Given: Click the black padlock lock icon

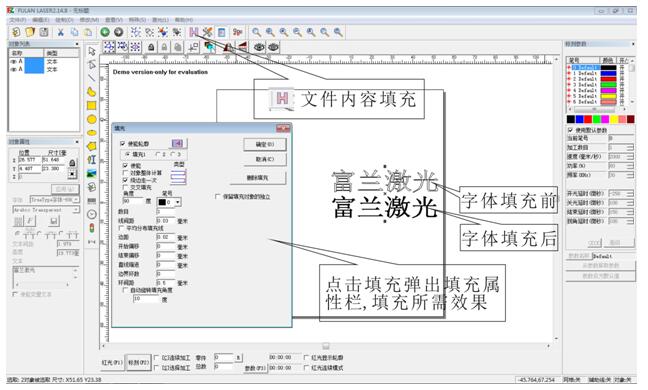Looking at the screenshot, I should coord(151,48).
